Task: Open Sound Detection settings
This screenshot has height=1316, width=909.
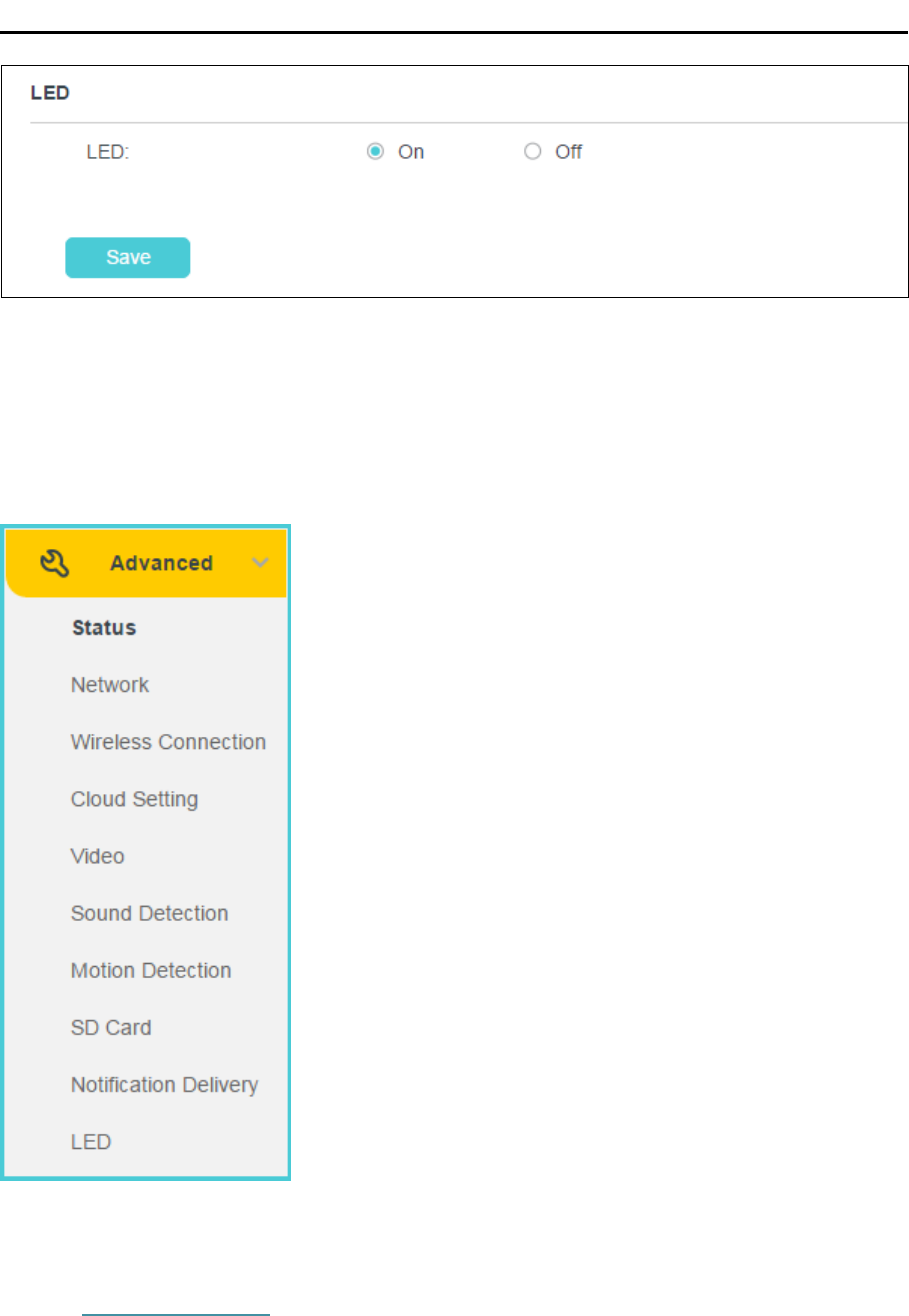Action: tap(149, 913)
